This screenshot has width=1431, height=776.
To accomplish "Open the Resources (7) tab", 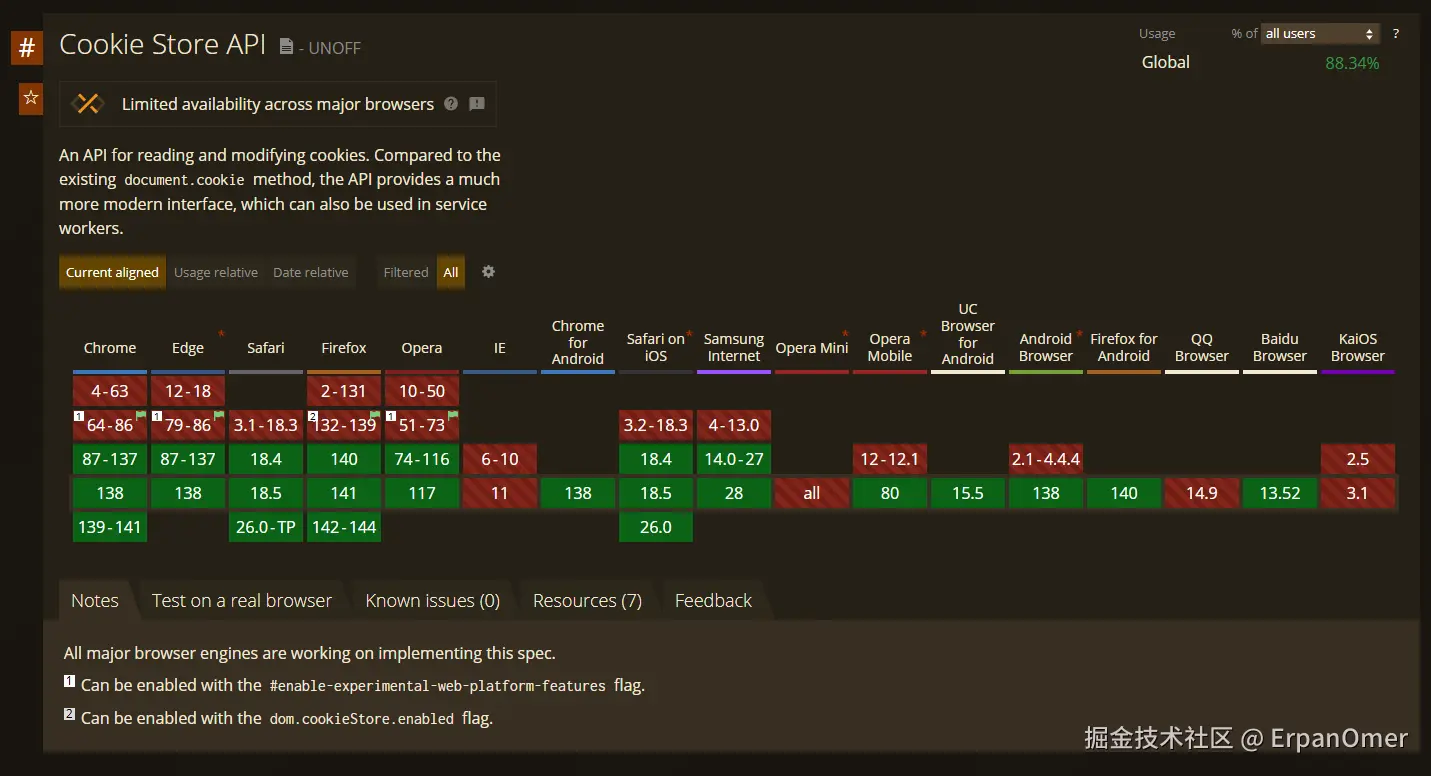I will [587, 600].
